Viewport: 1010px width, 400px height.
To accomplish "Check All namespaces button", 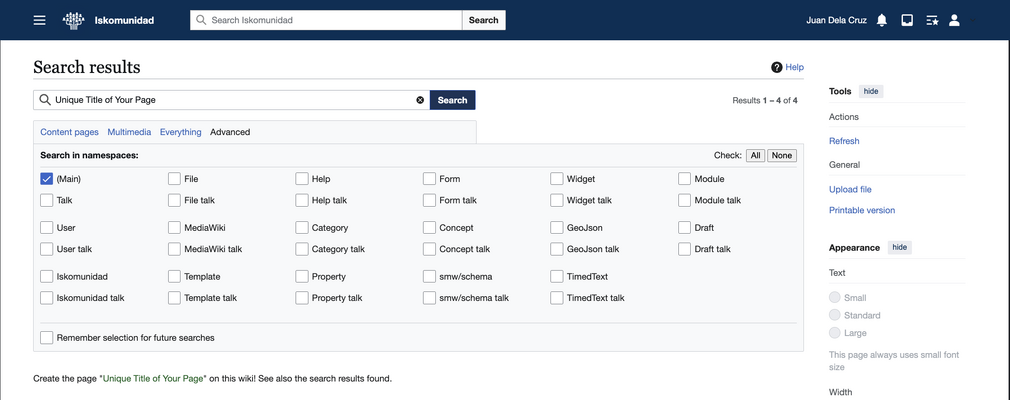I will [x=756, y=155].
